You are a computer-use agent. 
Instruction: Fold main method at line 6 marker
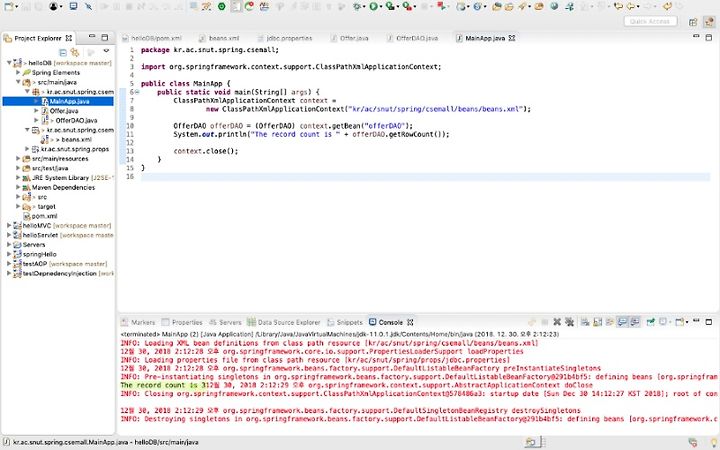point(137,92)
